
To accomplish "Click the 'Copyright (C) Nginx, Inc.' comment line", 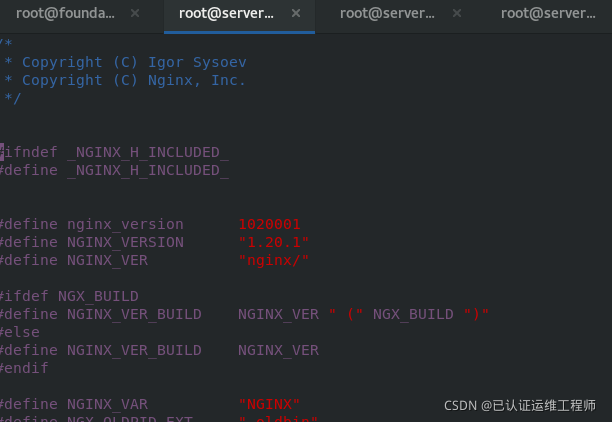I will coord(134,80).
